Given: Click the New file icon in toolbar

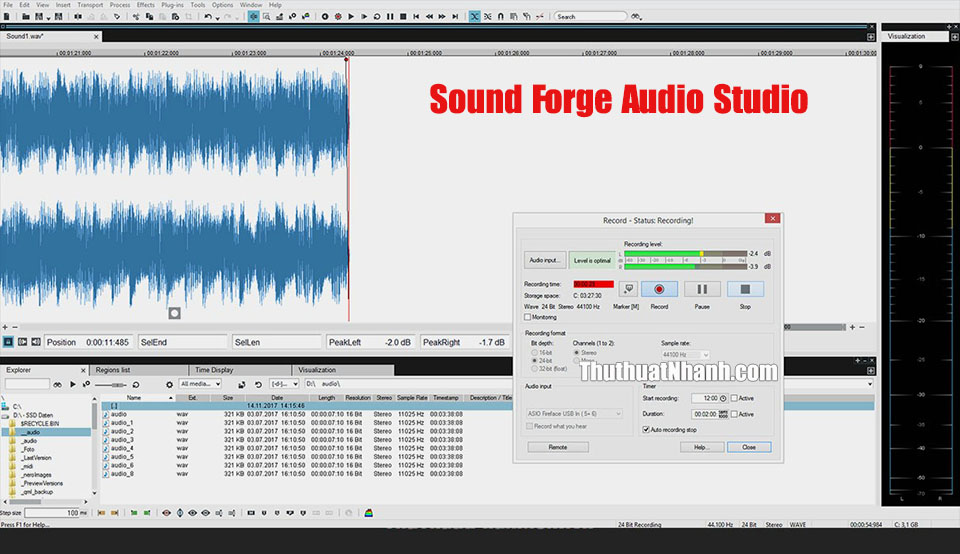Looking at the screenshot, I should pyautogui.click(x=7, y=17).
